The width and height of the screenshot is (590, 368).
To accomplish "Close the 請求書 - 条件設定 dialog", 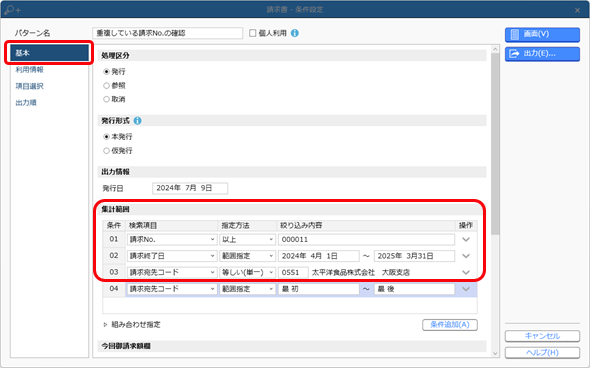I will [578, 10].
